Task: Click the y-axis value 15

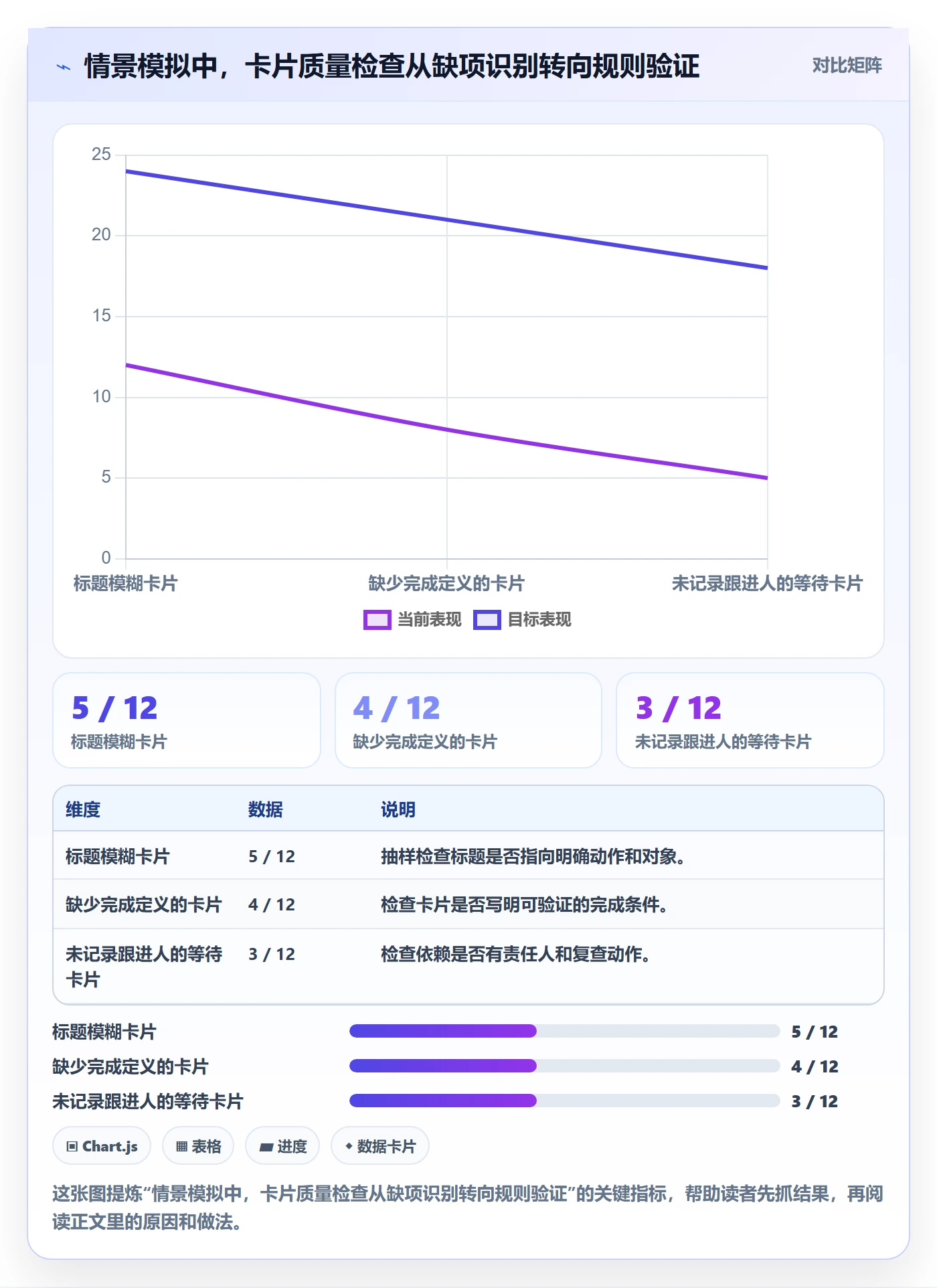Action: point(101,316)
